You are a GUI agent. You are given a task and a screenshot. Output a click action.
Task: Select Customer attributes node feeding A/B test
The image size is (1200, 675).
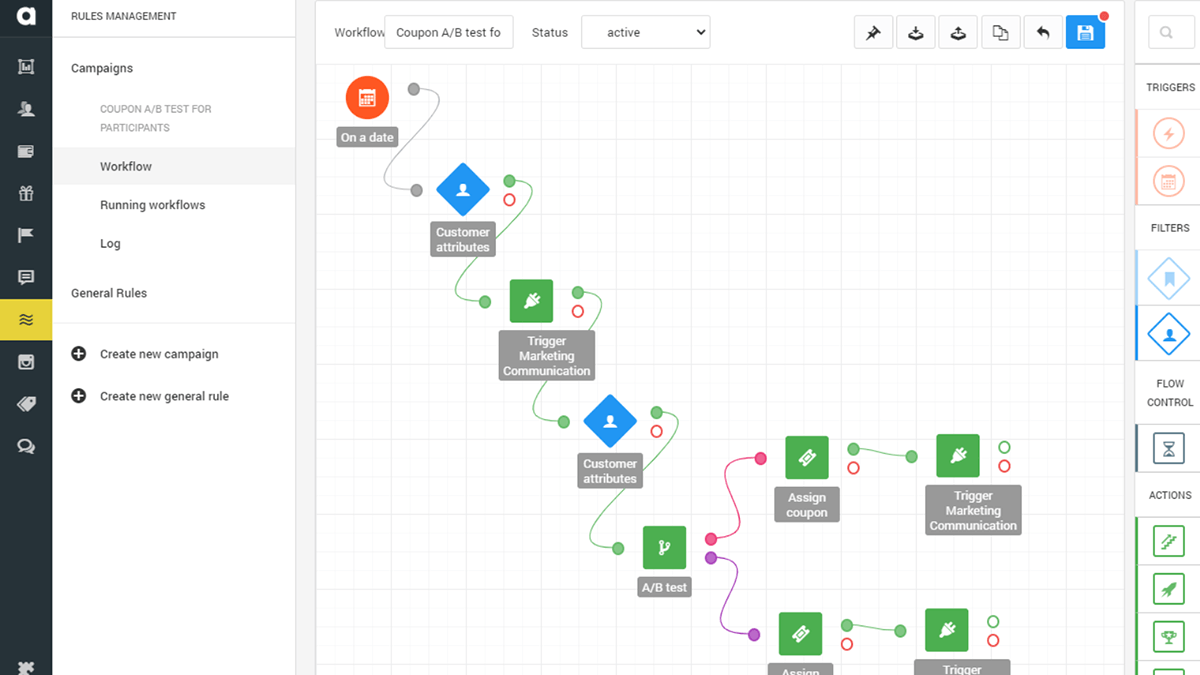pos(610,421)
